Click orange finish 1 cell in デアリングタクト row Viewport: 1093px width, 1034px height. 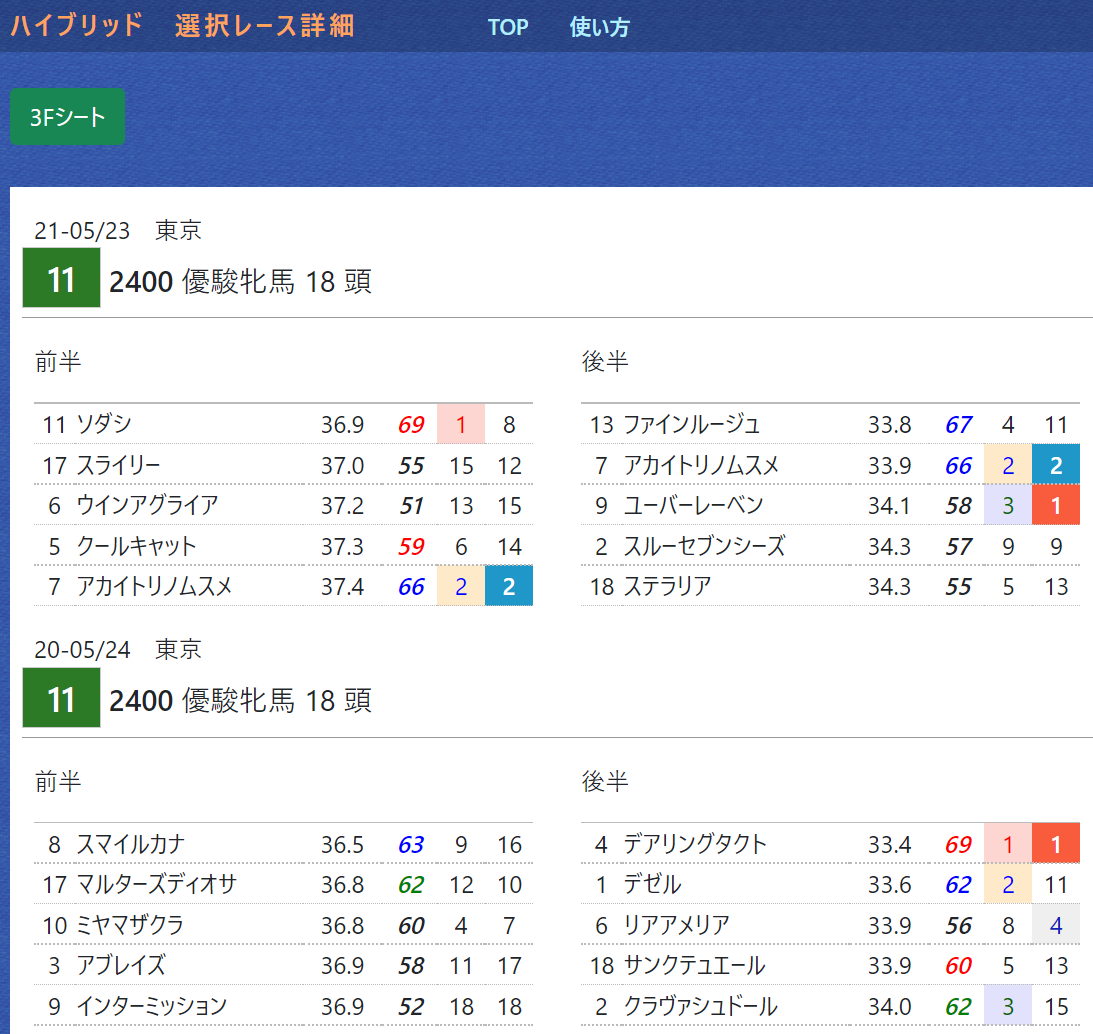click(1056, 844)
